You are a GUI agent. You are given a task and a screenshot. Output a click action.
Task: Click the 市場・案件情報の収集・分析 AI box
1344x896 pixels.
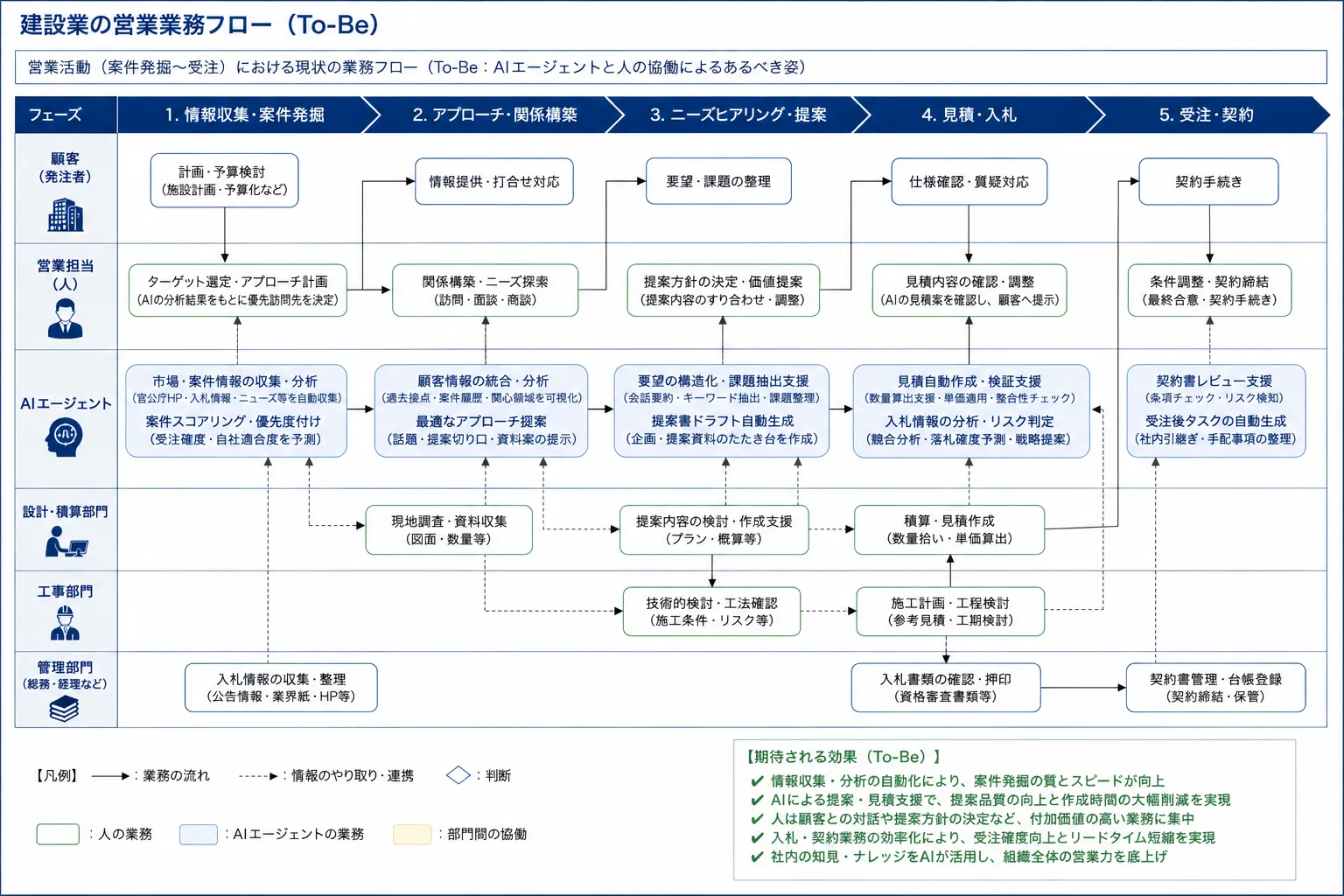pyautogui.click(x=236, y=410)
